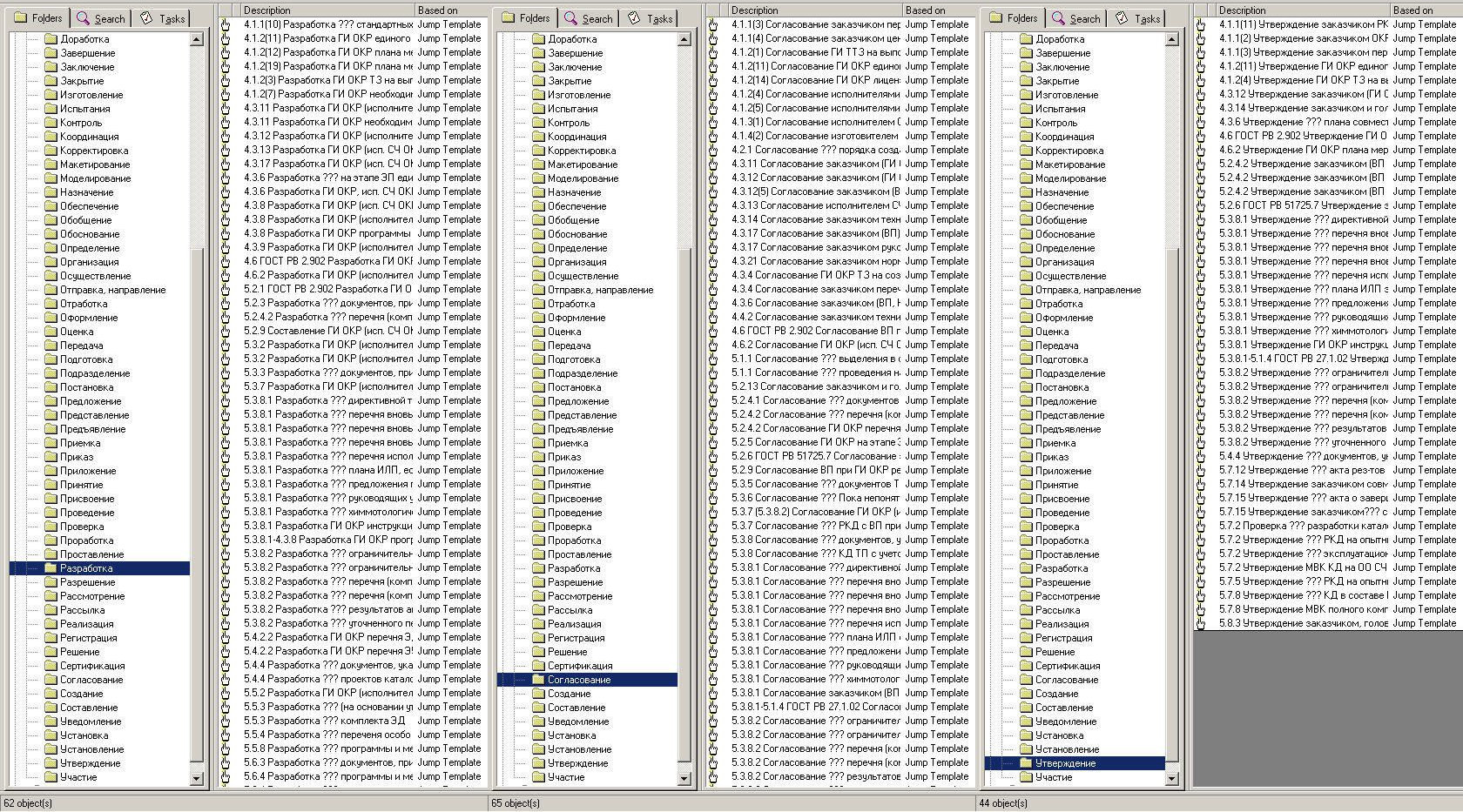Click the hand icon beside 4.6 ГОСТ РВ 2.902 Разработка
1463x812 pixels.
[x=226, y=261]
